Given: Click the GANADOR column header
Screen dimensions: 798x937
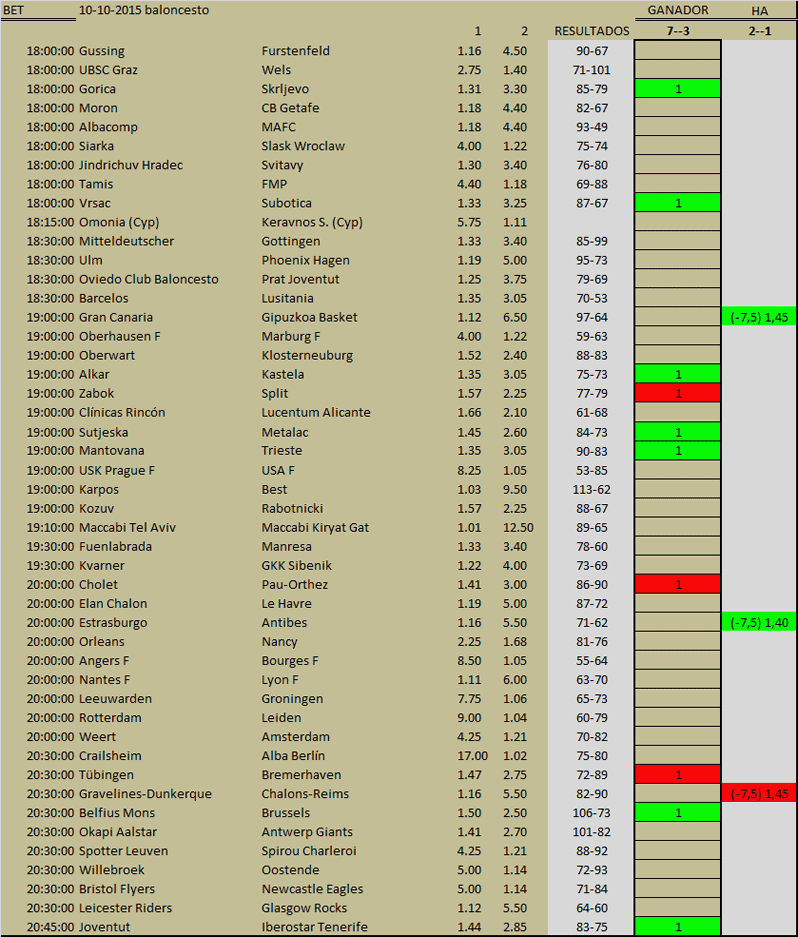Looking at the screenshot, I should coord(678,10).
